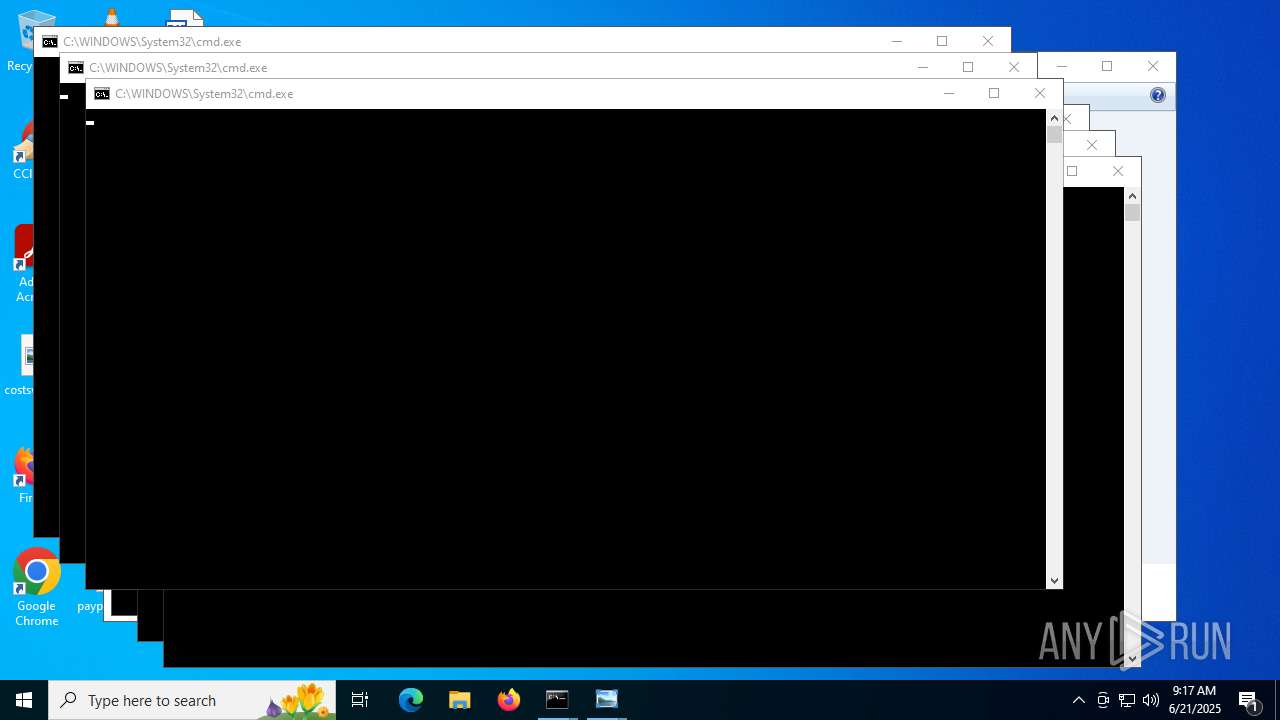Minimize the middle cmd.exe window
This screenshot has width=1280, height=720.
click(923, 67)
